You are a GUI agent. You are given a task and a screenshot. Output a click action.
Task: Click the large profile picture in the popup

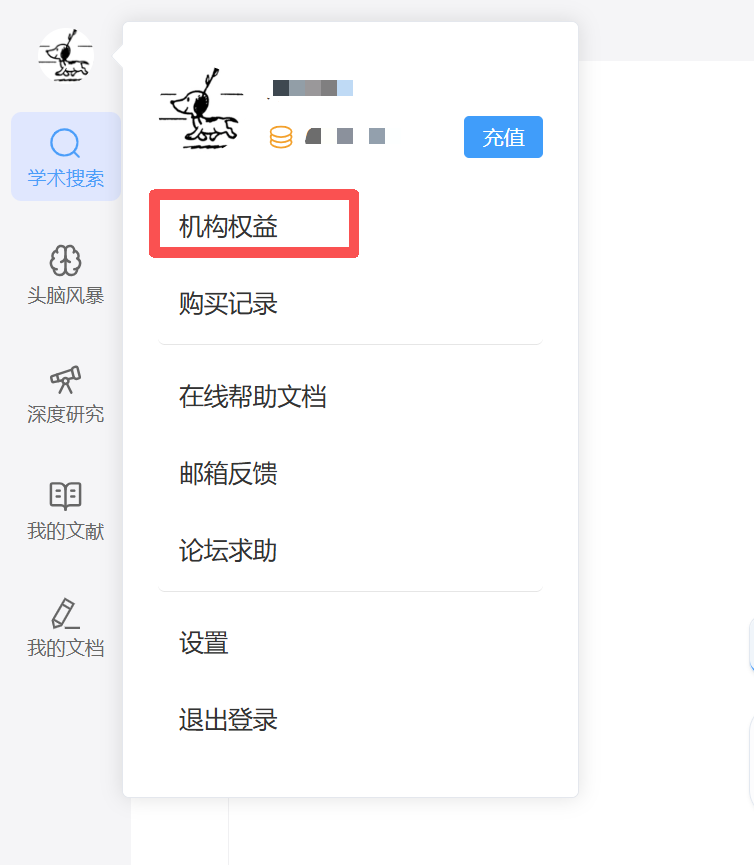tap(200, 109)
